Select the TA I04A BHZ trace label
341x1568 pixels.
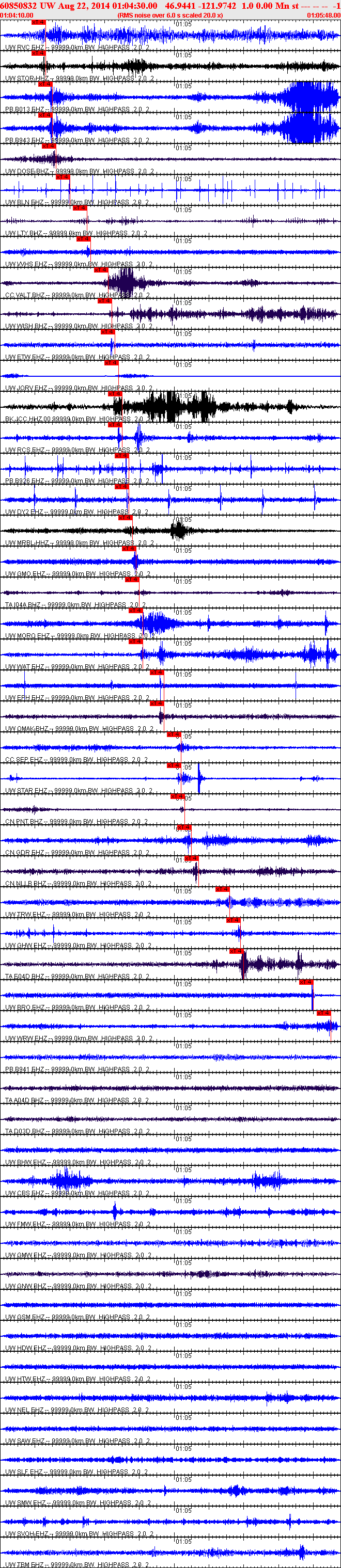[x=75, y=605]
